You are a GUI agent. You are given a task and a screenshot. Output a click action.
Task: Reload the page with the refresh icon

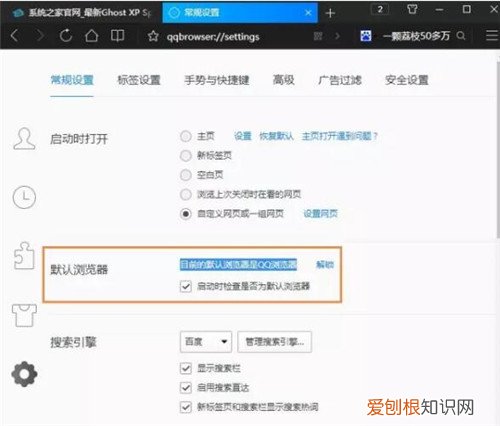click(66, 35)
